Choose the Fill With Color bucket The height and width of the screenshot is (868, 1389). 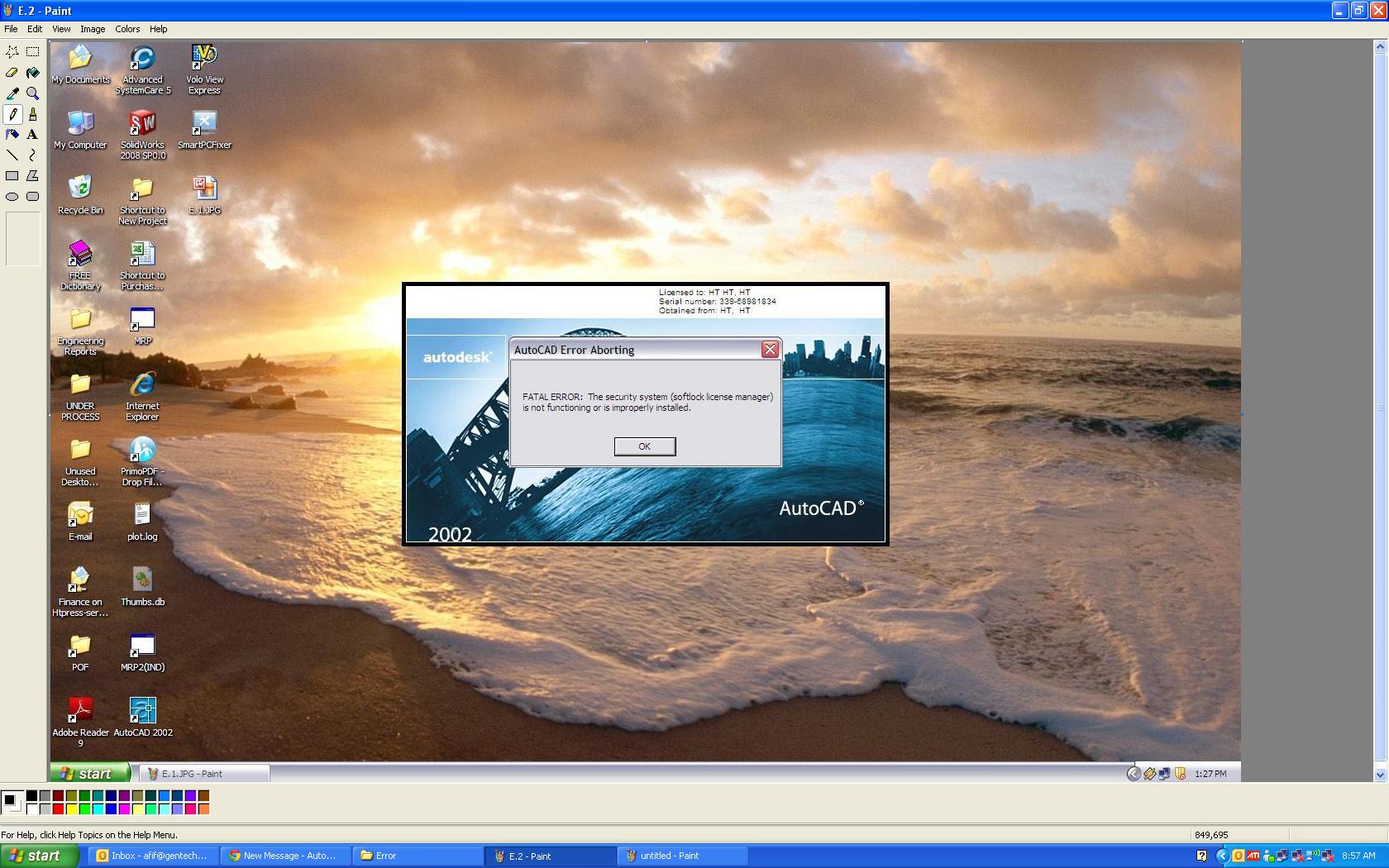[33, 73]
